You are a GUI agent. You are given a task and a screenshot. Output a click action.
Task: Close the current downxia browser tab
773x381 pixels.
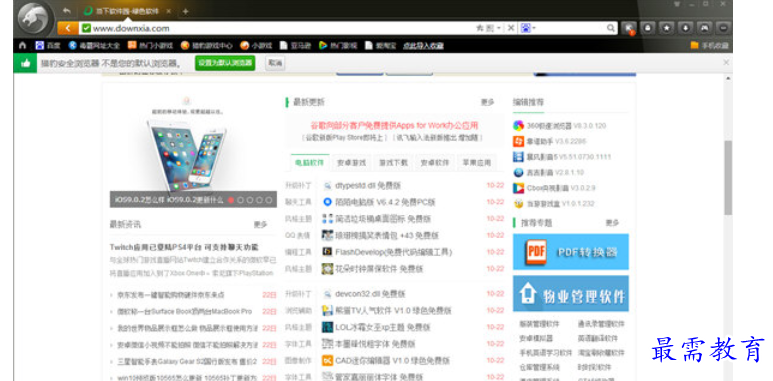click(x=169, y=11)
